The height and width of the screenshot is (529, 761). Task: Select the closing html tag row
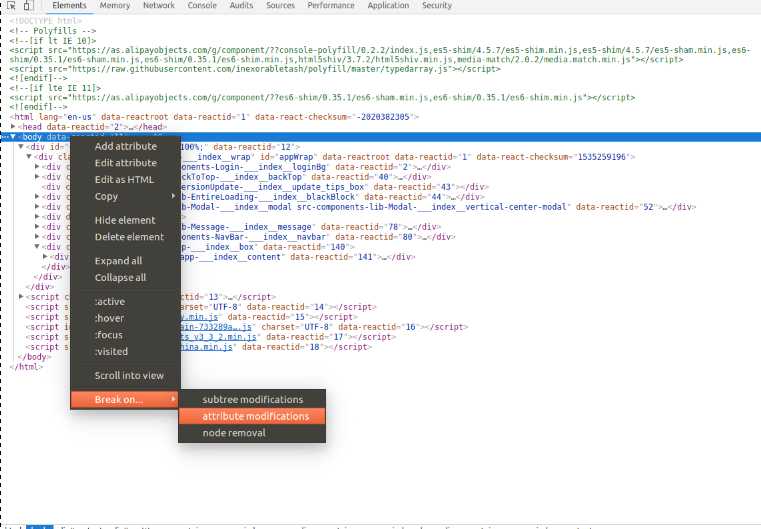click(x=26, y=367)
